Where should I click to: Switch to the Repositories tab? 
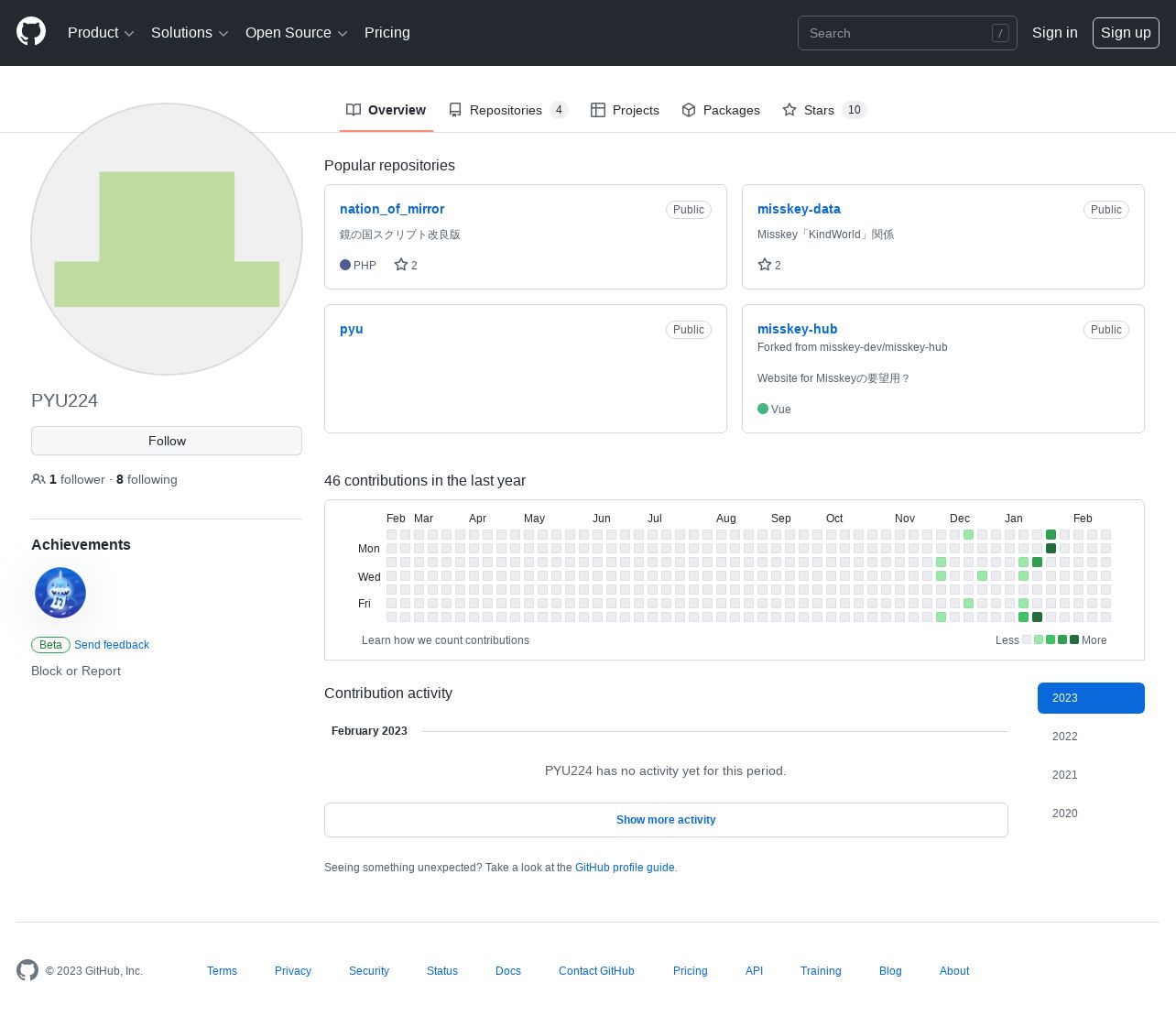click(508, 110)
